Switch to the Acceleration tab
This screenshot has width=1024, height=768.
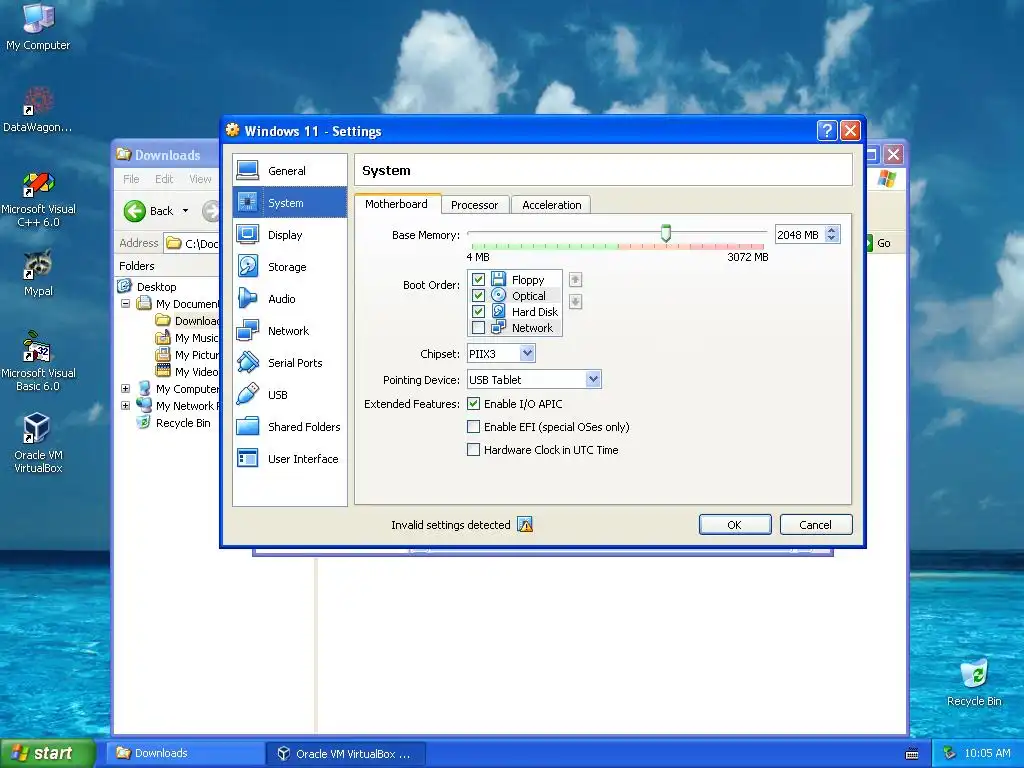[x=552, y=205]
